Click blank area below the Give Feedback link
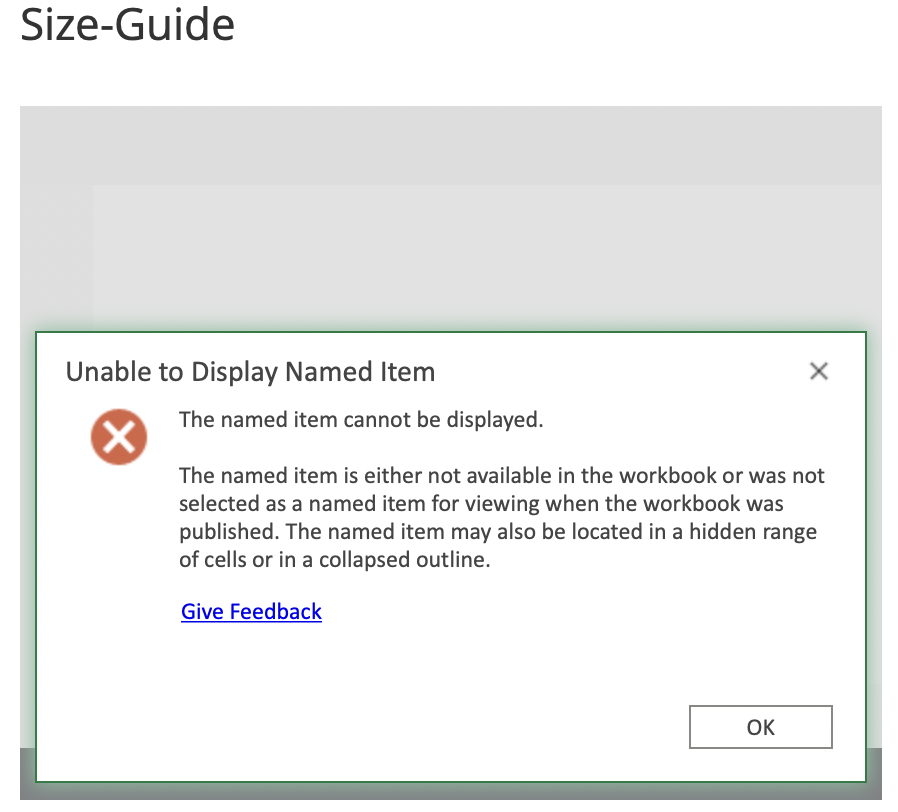This screenshot has width=898, height=812. pos(251,670)
